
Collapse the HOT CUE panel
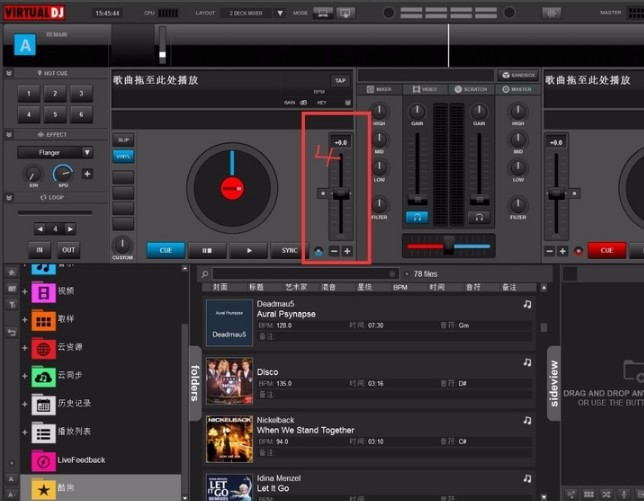[x=9, y=73]
